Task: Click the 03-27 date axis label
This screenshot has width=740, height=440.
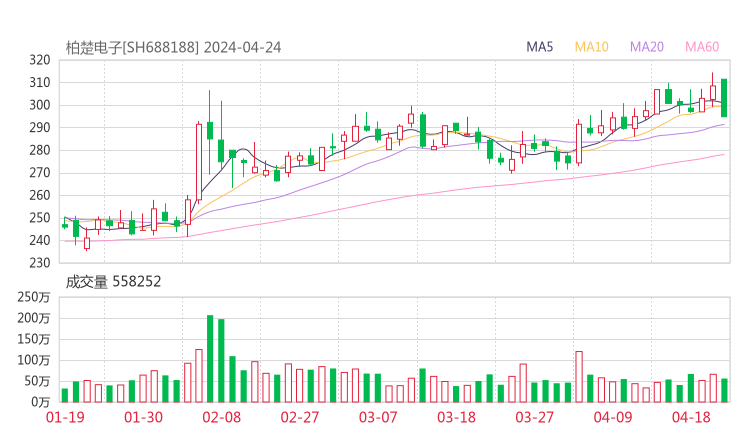Action: coord(534,417)
